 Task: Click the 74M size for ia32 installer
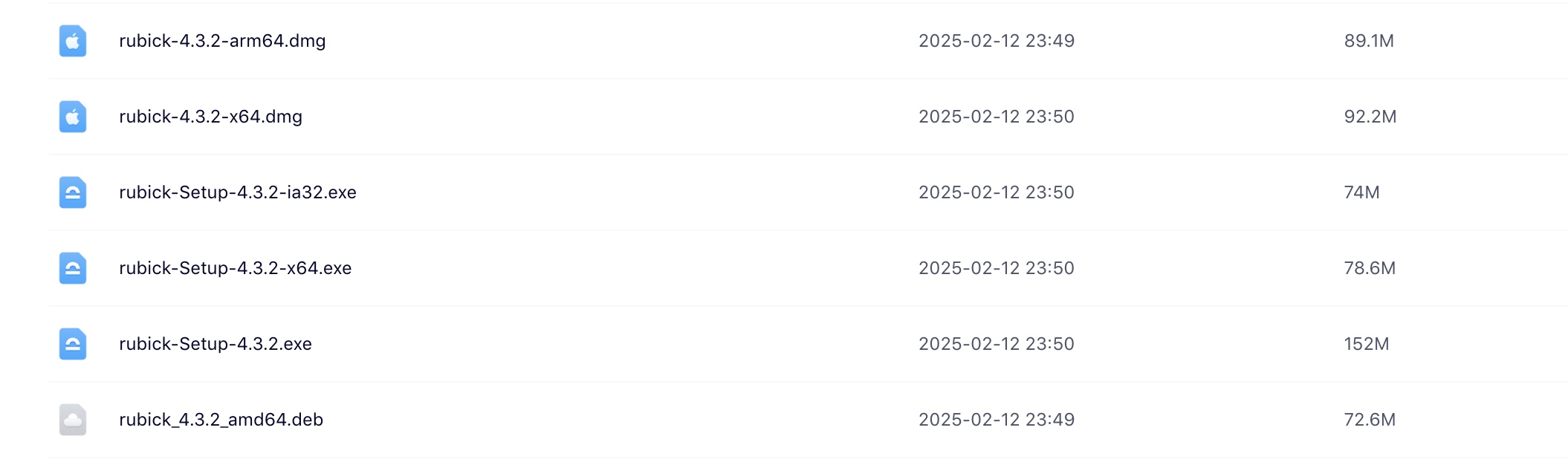1361,192
